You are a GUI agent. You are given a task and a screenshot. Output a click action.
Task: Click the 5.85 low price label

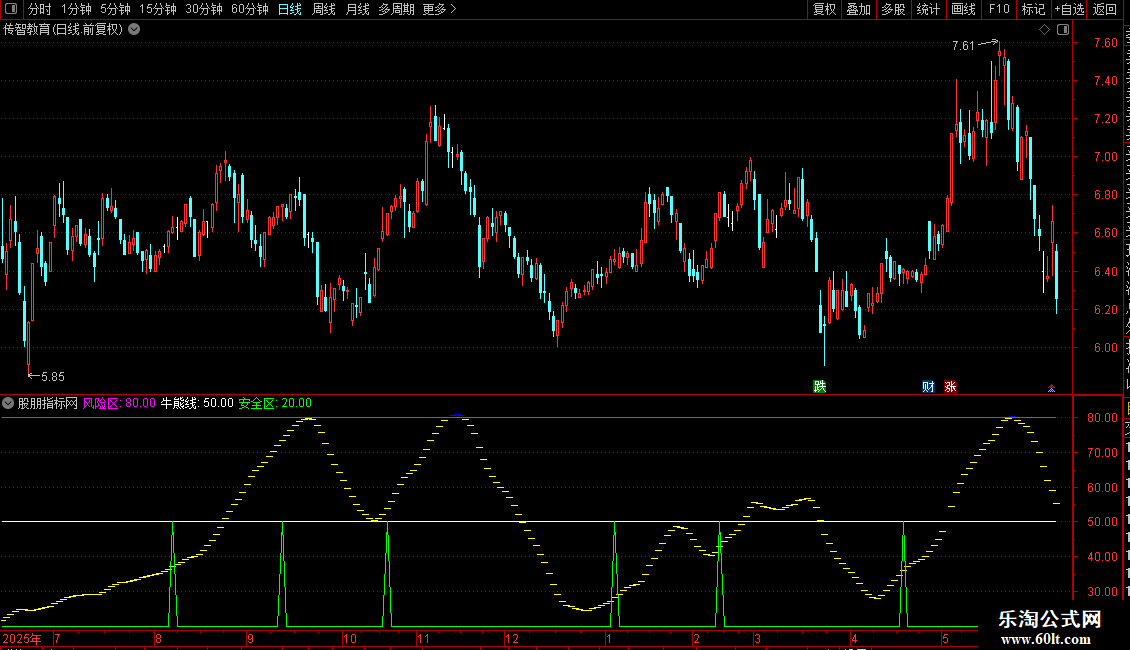tap(53, 376)
